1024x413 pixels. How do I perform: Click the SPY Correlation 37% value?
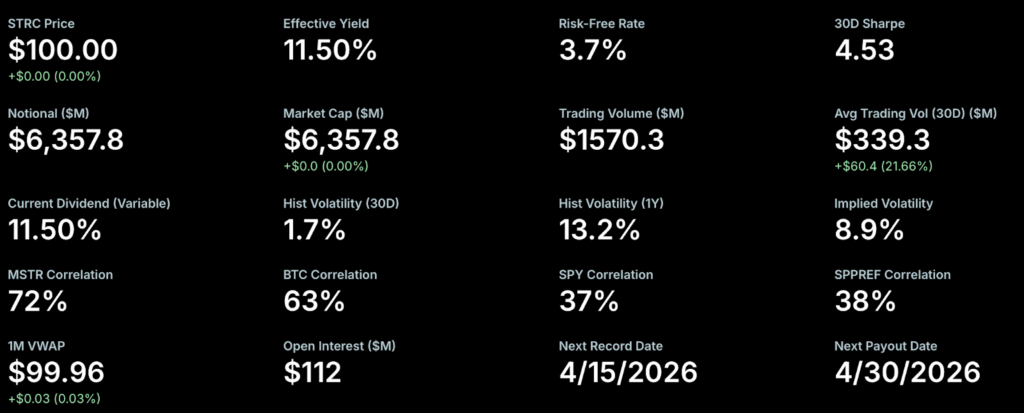pyautogui.click(x=590, y=300)
